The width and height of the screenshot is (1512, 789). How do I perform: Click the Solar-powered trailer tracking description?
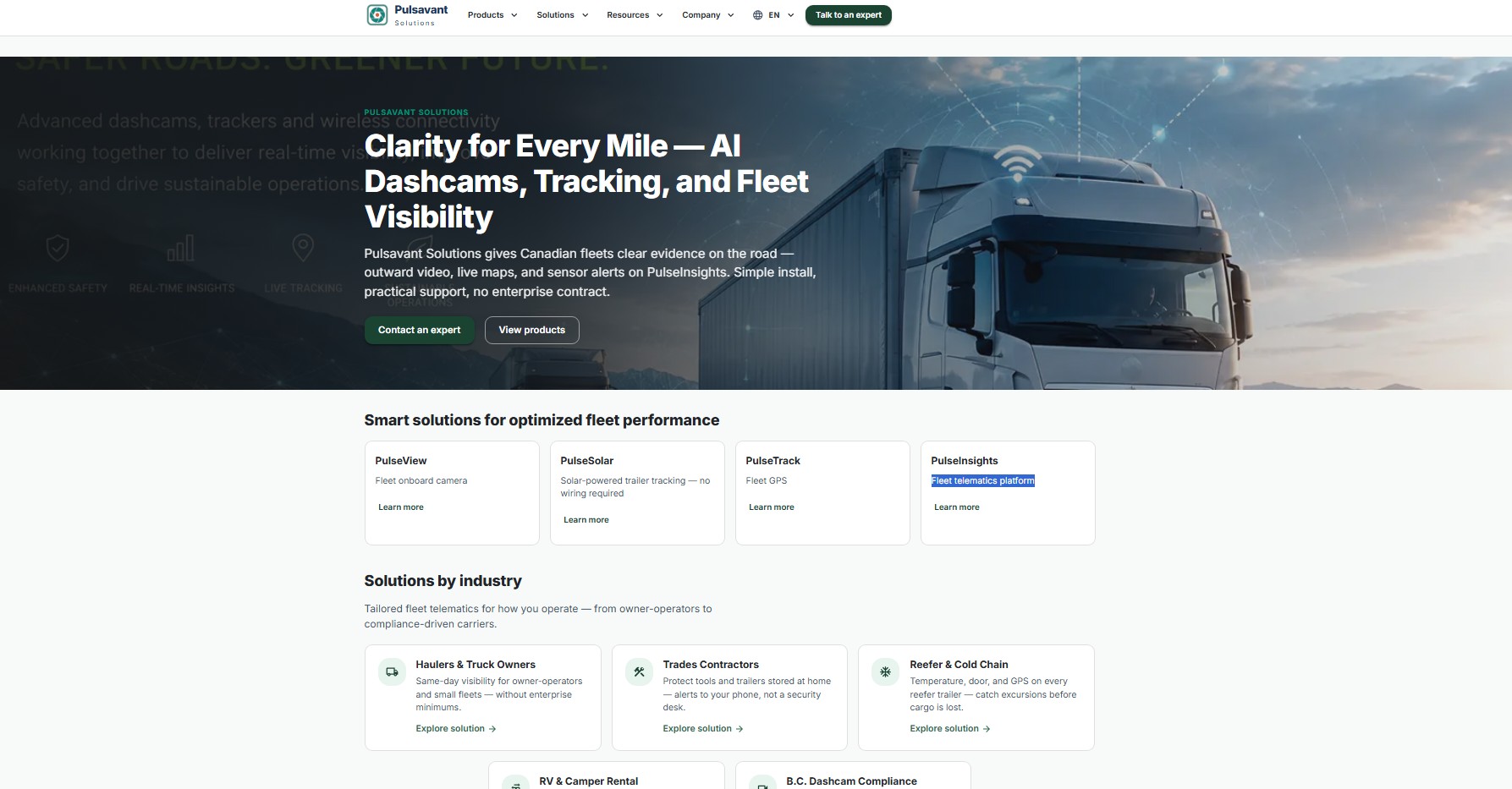[x=635, y=487]
